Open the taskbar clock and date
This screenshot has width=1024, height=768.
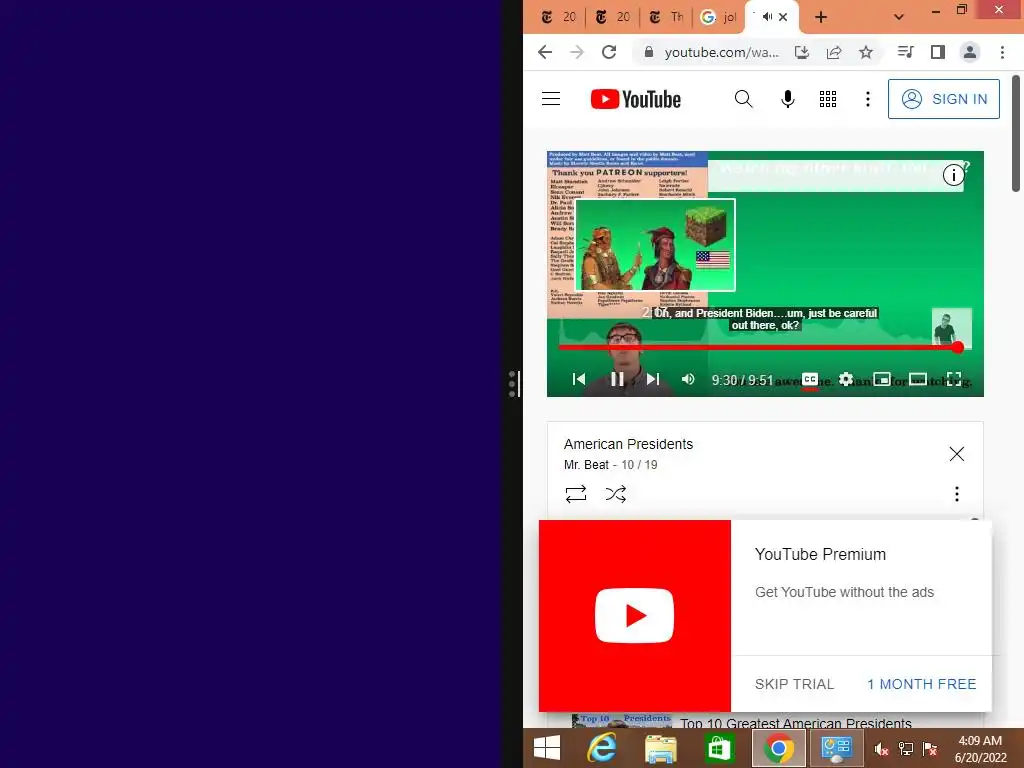point(980,749)
